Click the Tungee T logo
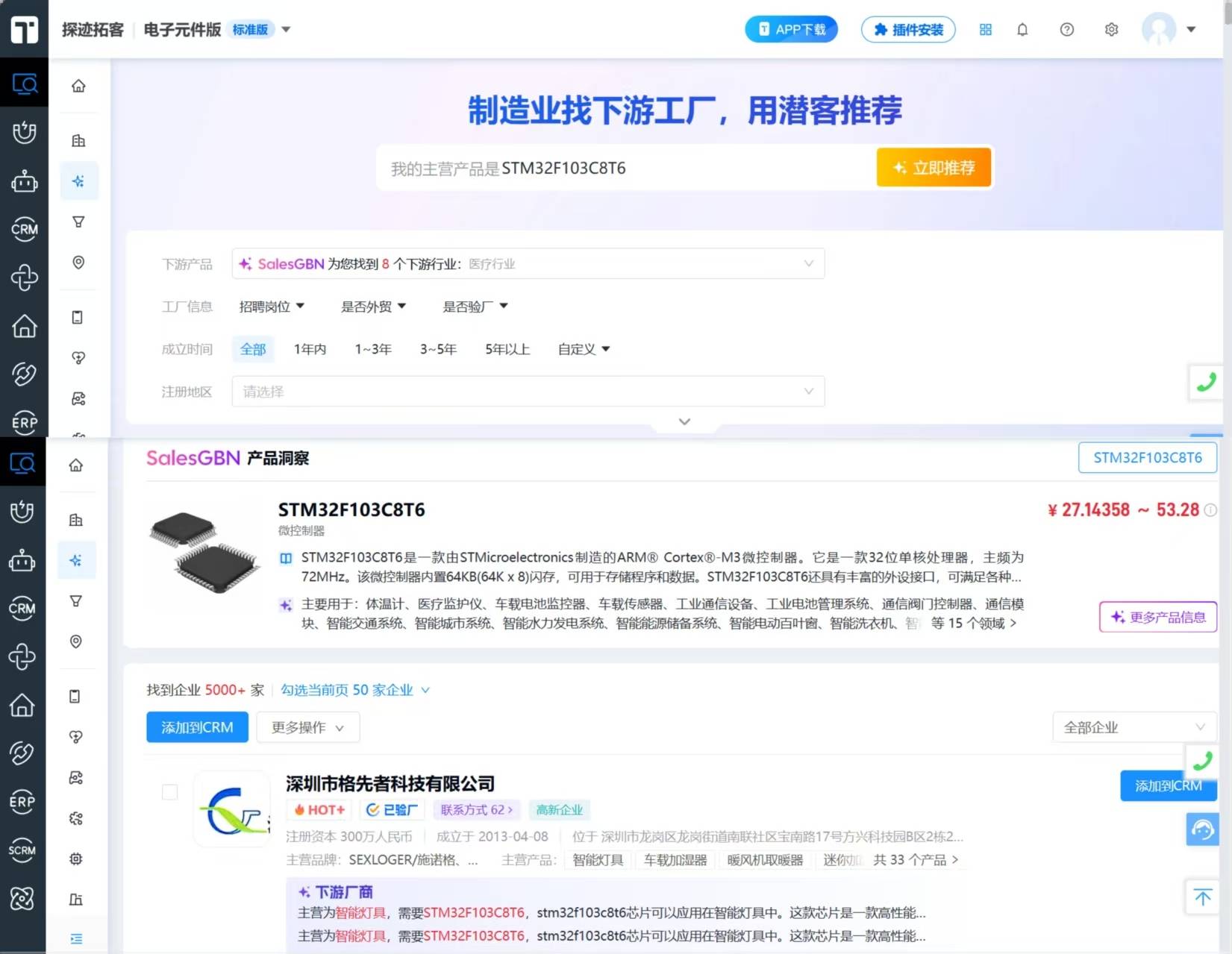Screen dimensions: 1232x954 pos(24,29)
